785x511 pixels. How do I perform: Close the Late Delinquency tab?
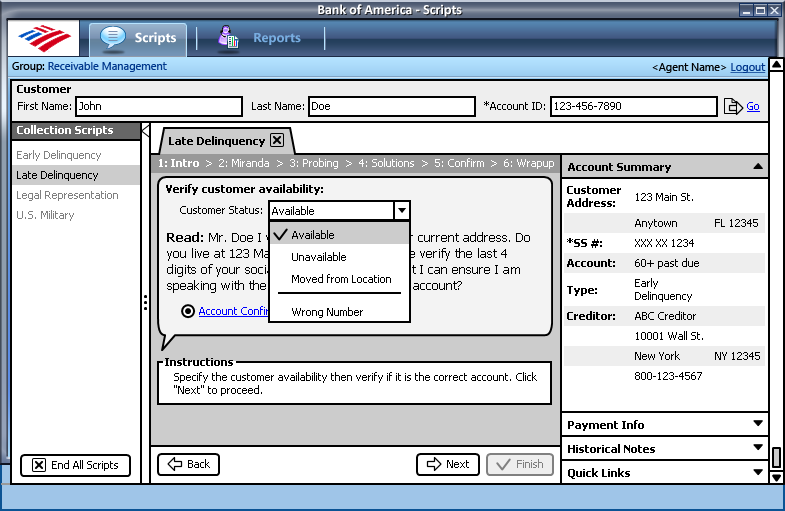277,141
